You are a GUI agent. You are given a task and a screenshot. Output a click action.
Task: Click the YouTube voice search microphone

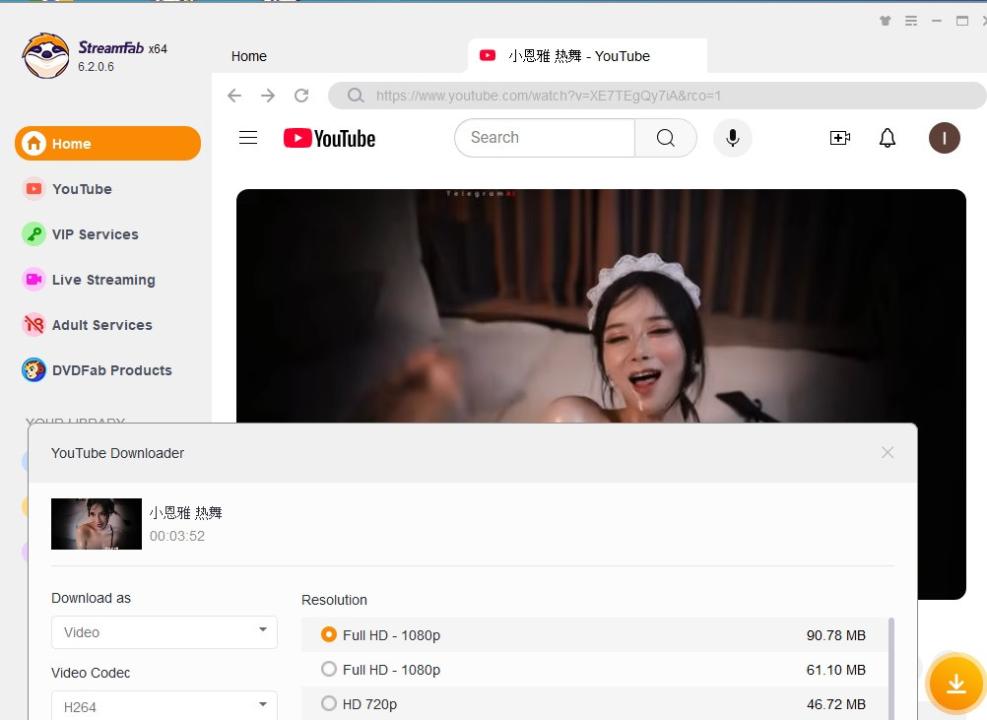click(x=732, y=138)
